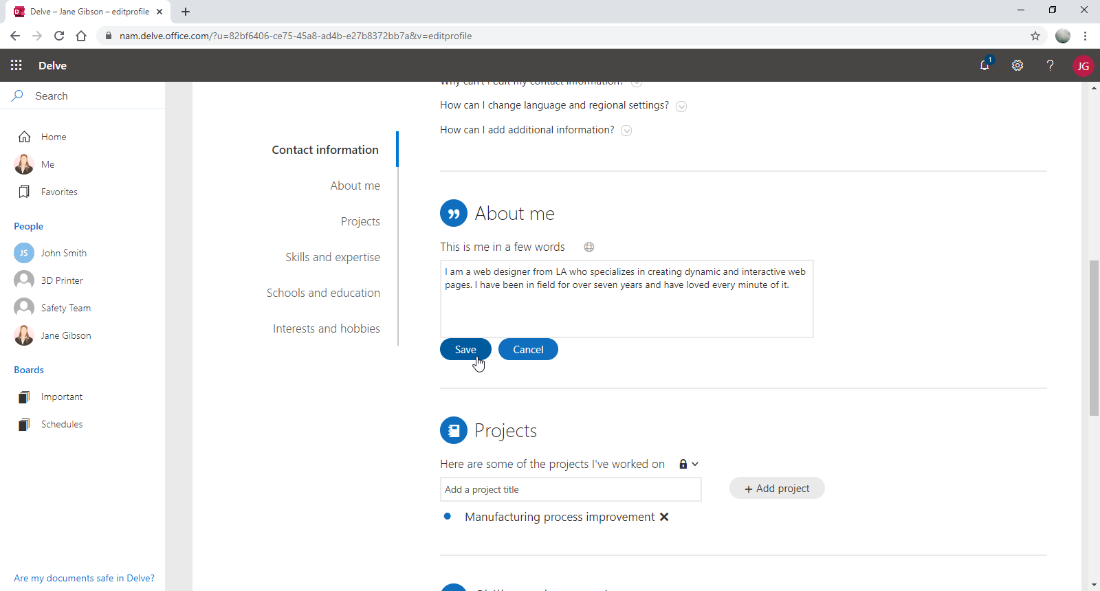
Task: Remove the Manufacturing process improvement project
Action: [664, 517]
